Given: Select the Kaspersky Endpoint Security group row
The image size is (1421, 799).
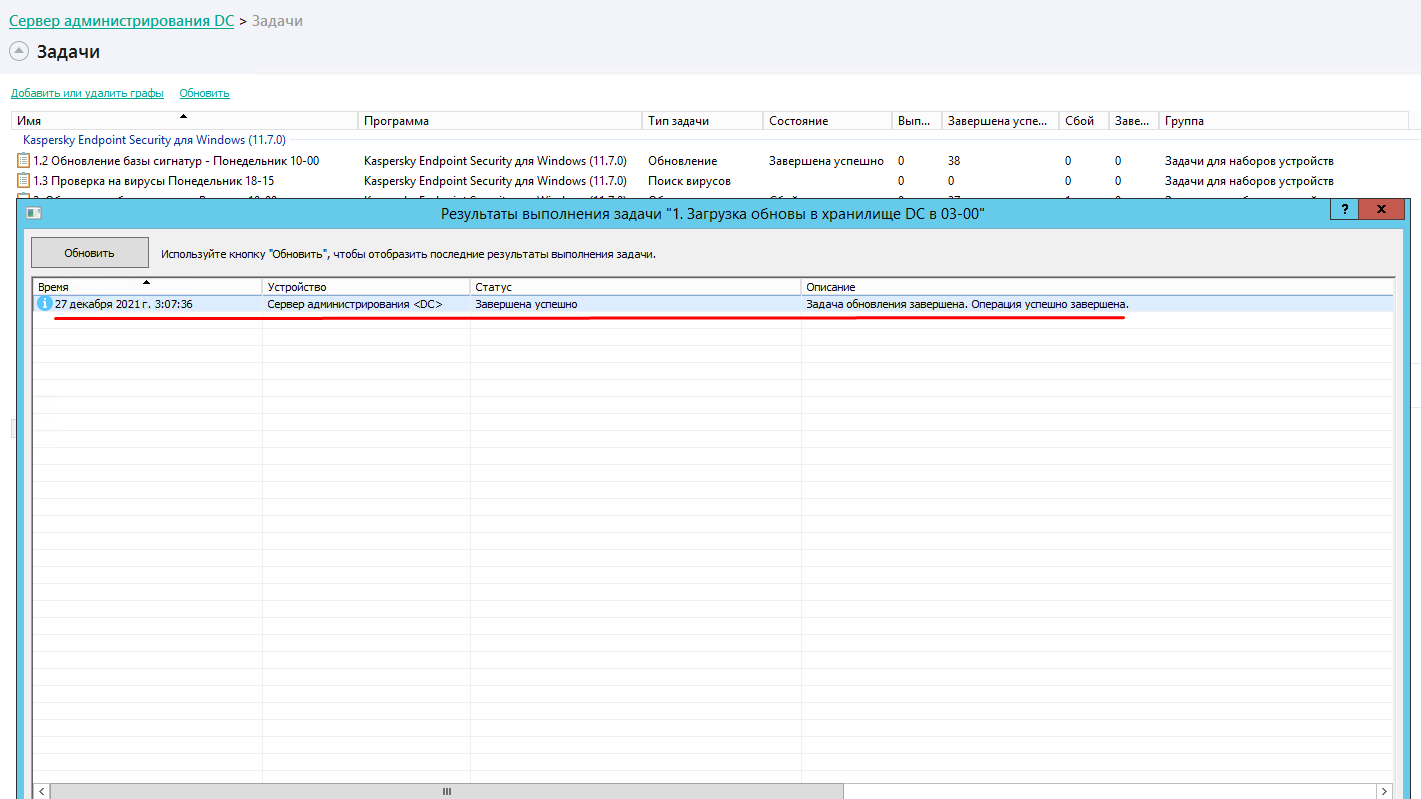Looking at the screenshot, I should 154,140.
